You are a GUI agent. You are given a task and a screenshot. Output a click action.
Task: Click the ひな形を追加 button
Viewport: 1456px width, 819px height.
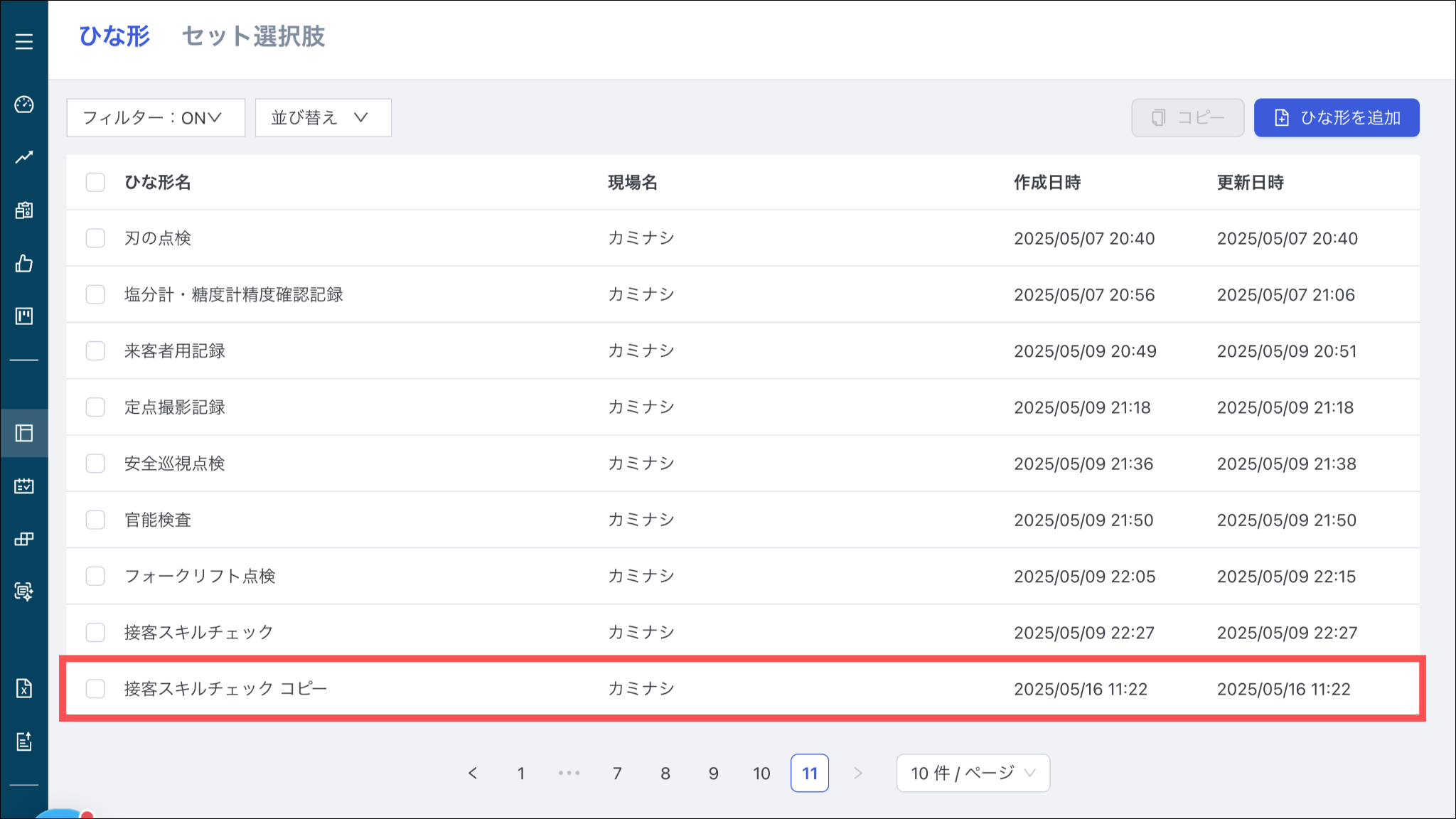pyautogui.click(x=1336, y=117)
